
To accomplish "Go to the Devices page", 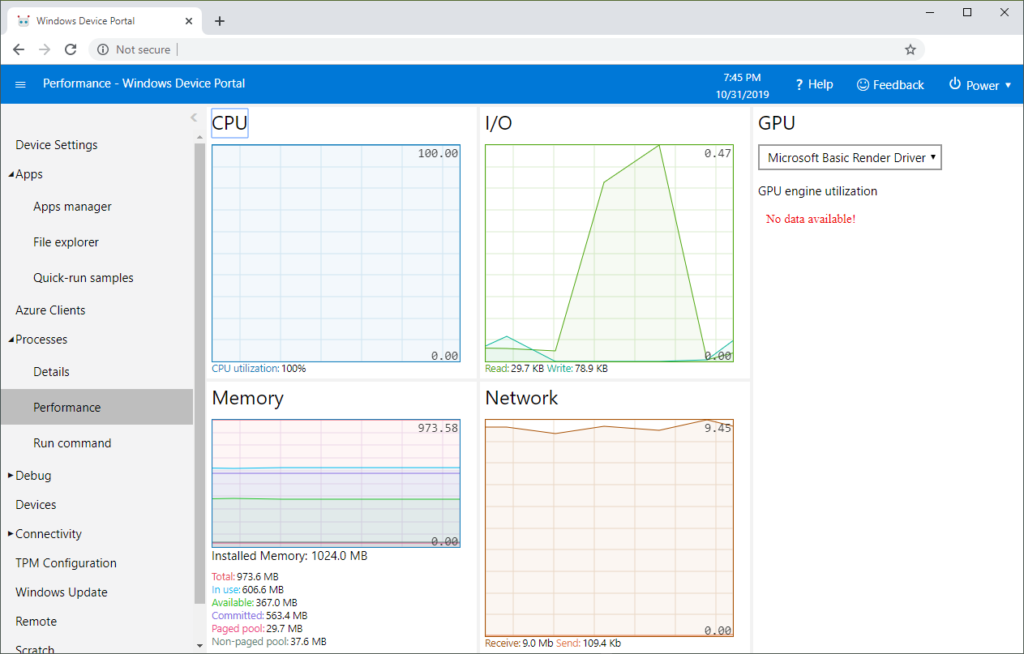I will coord(35,504).
